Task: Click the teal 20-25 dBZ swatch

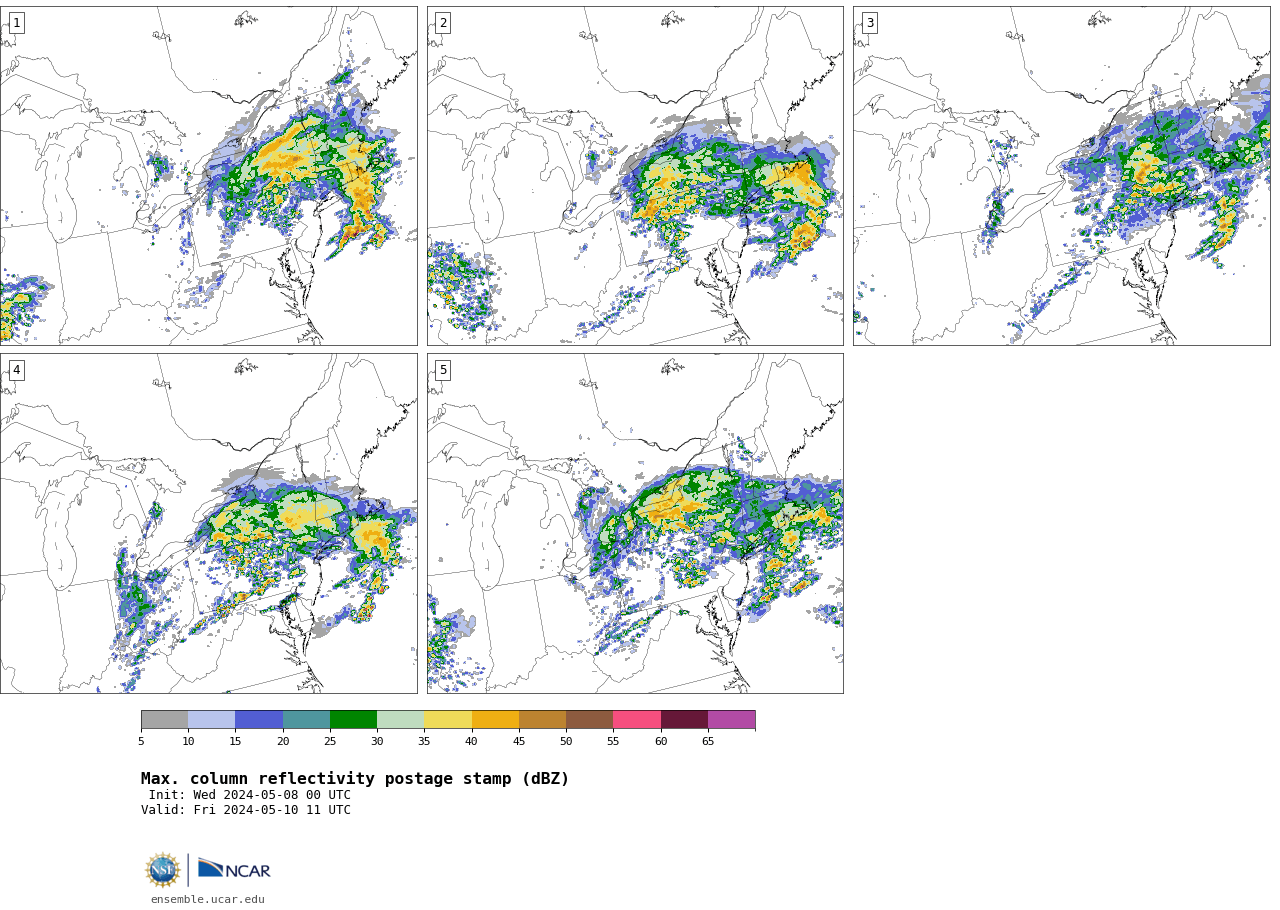Action: point(306,720)
